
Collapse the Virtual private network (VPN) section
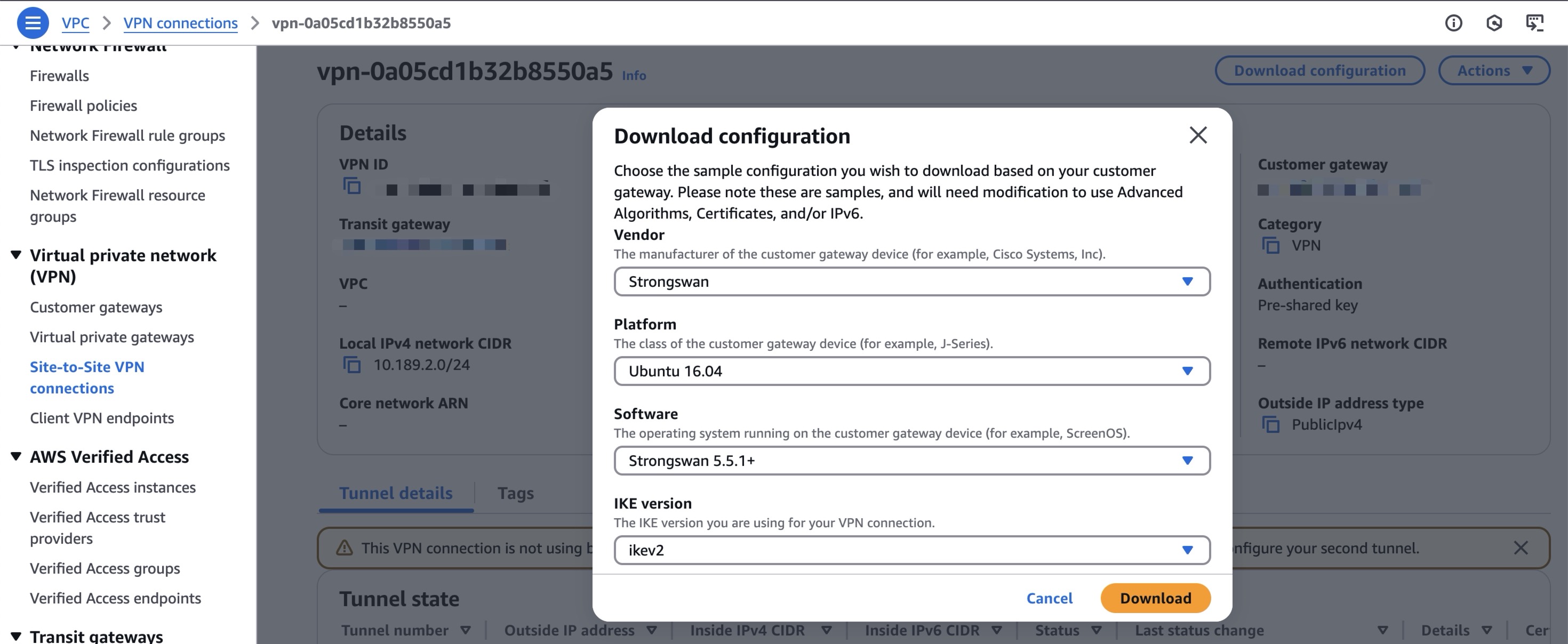click(x=17, y=254)
